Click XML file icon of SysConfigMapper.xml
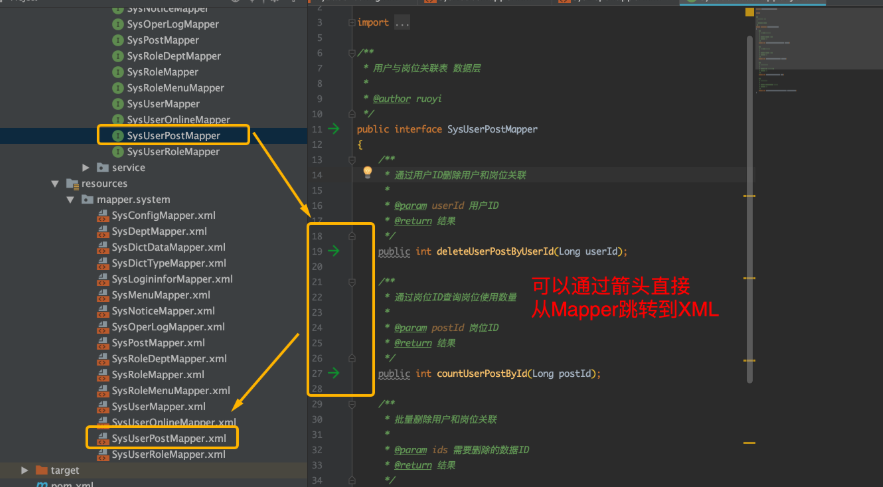This screenshot has width=883, height=487. [102, 216]
